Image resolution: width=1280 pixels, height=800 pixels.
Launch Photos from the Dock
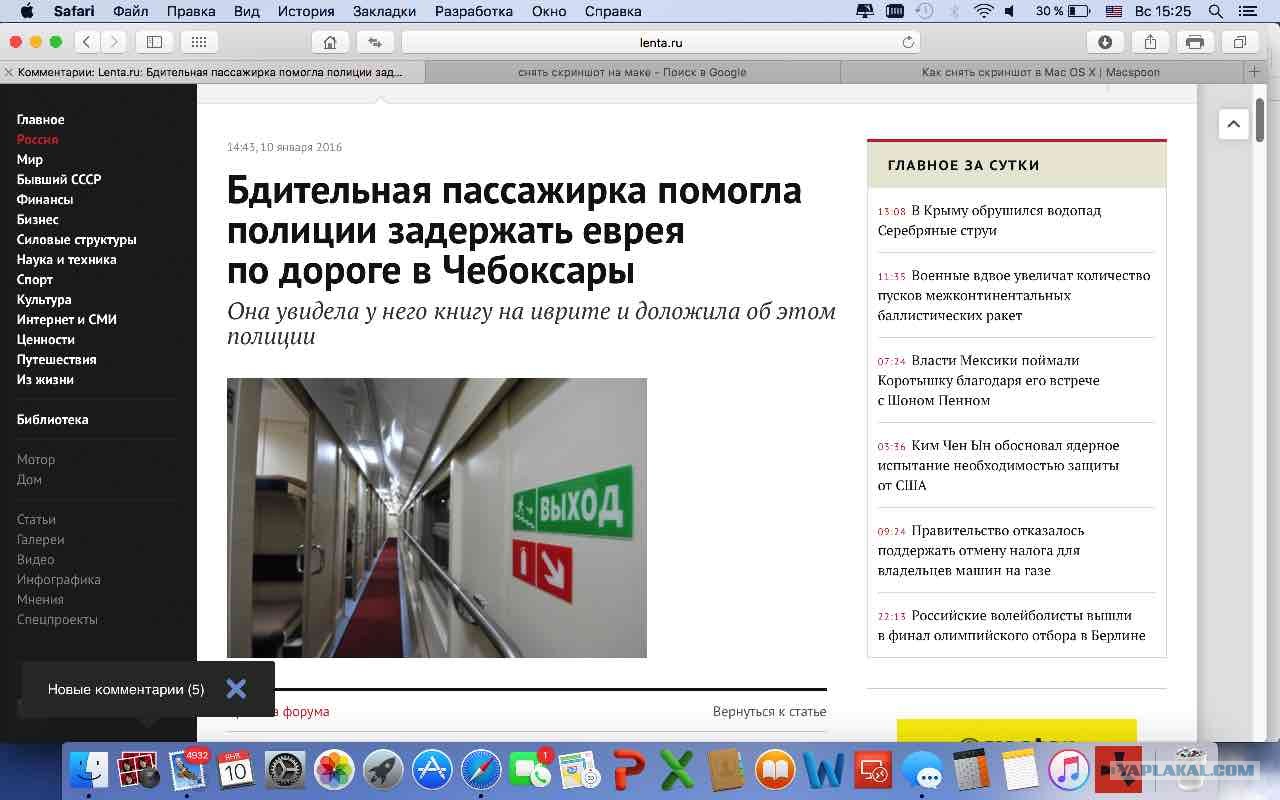pyautogui.click(x=334, y=769)
